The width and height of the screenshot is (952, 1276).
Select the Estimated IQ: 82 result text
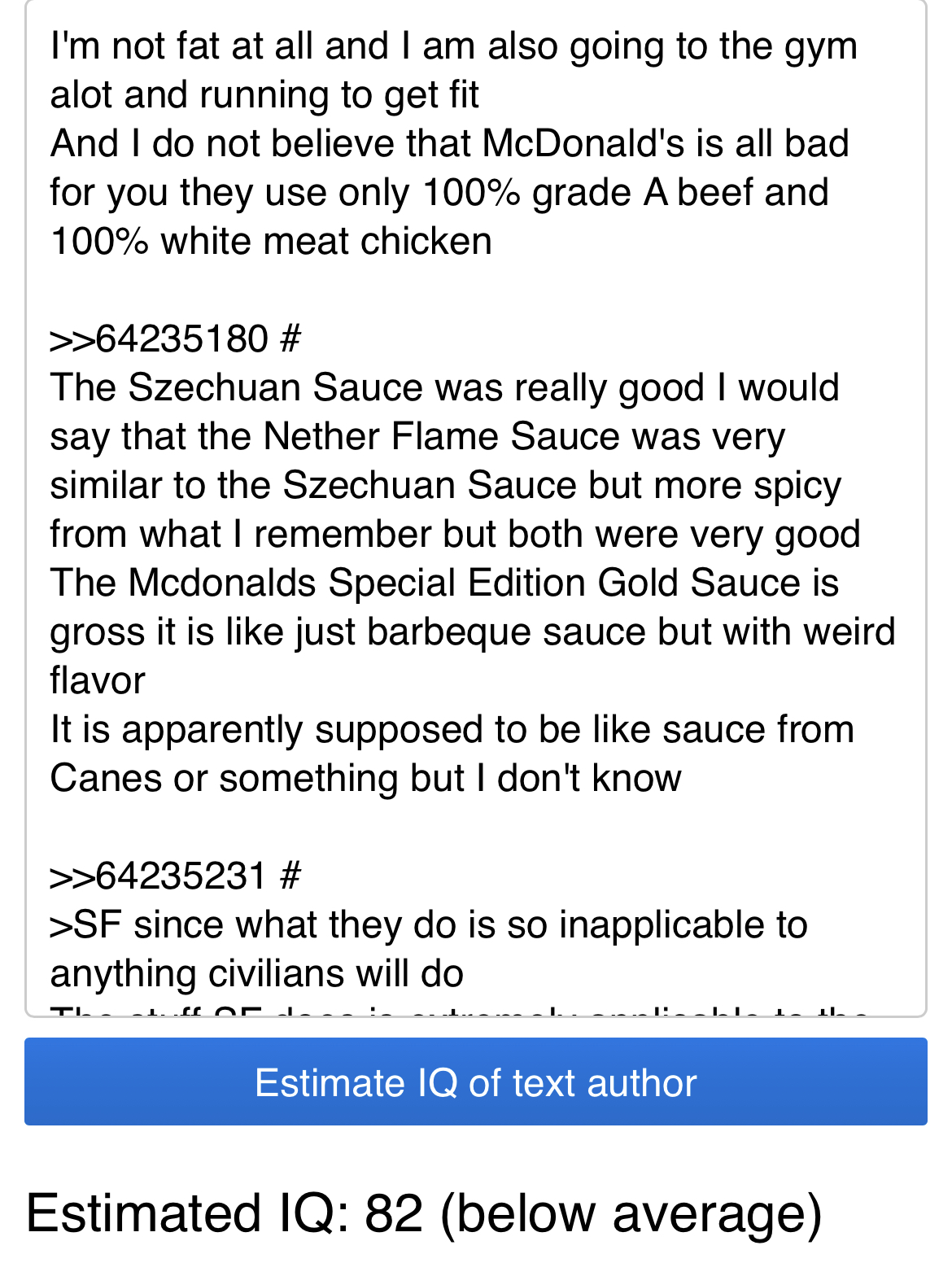[424, 1214]
